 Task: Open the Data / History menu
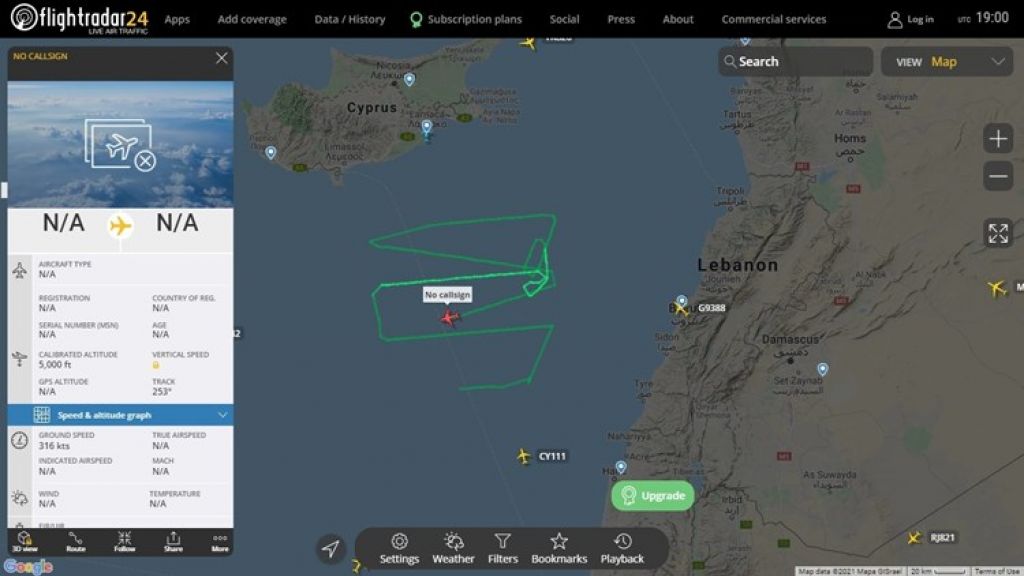(350, 19)
